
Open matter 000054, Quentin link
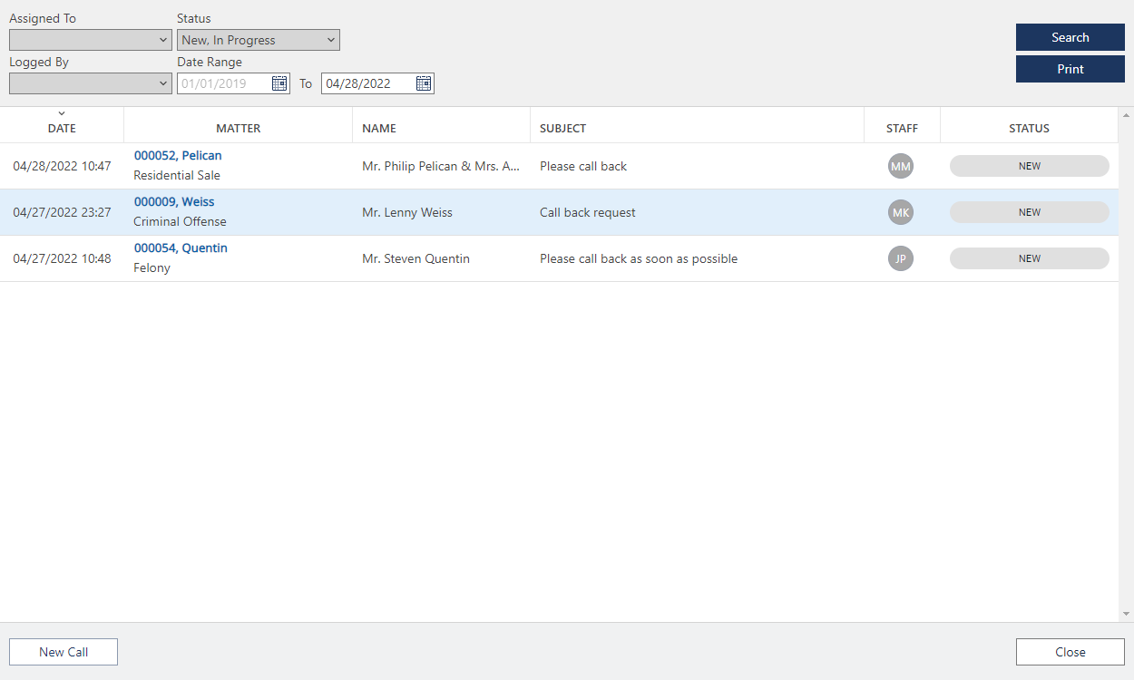(x=181, y=248)
